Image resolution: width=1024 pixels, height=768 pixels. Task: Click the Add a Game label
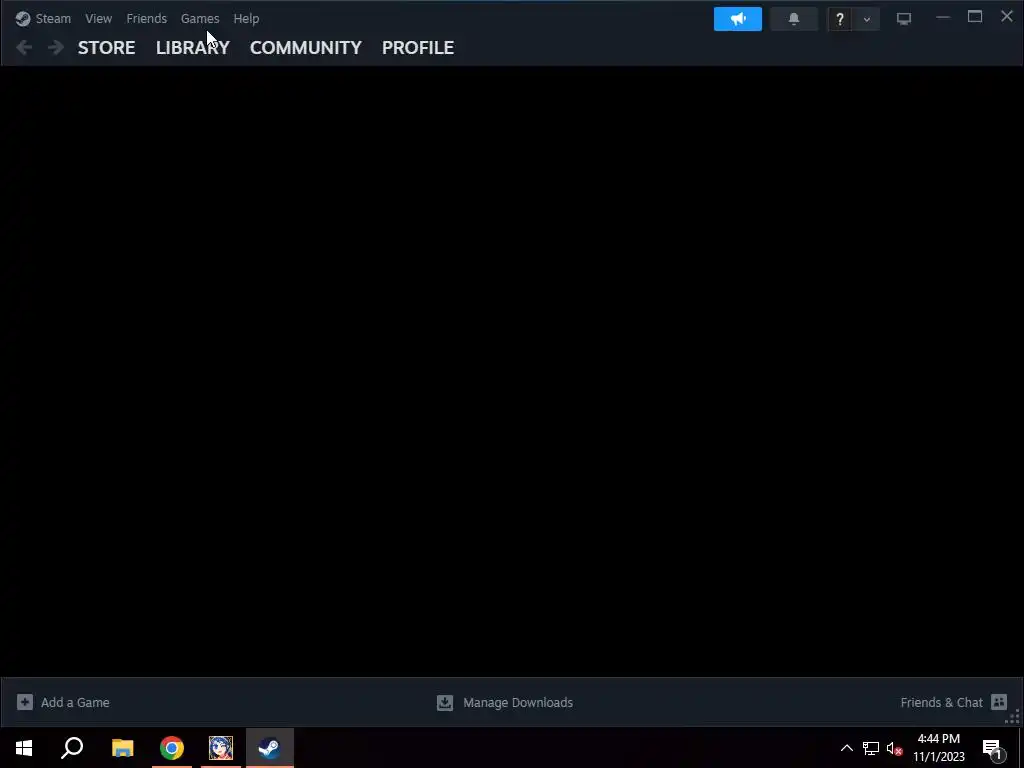(x=75, y=703)
